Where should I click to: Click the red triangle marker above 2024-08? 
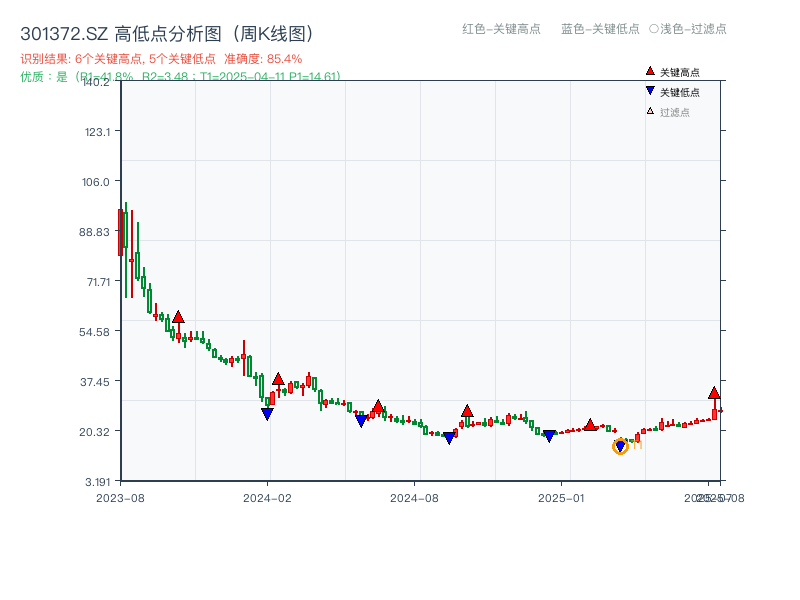pyautogui.click(x=467, y=410)
